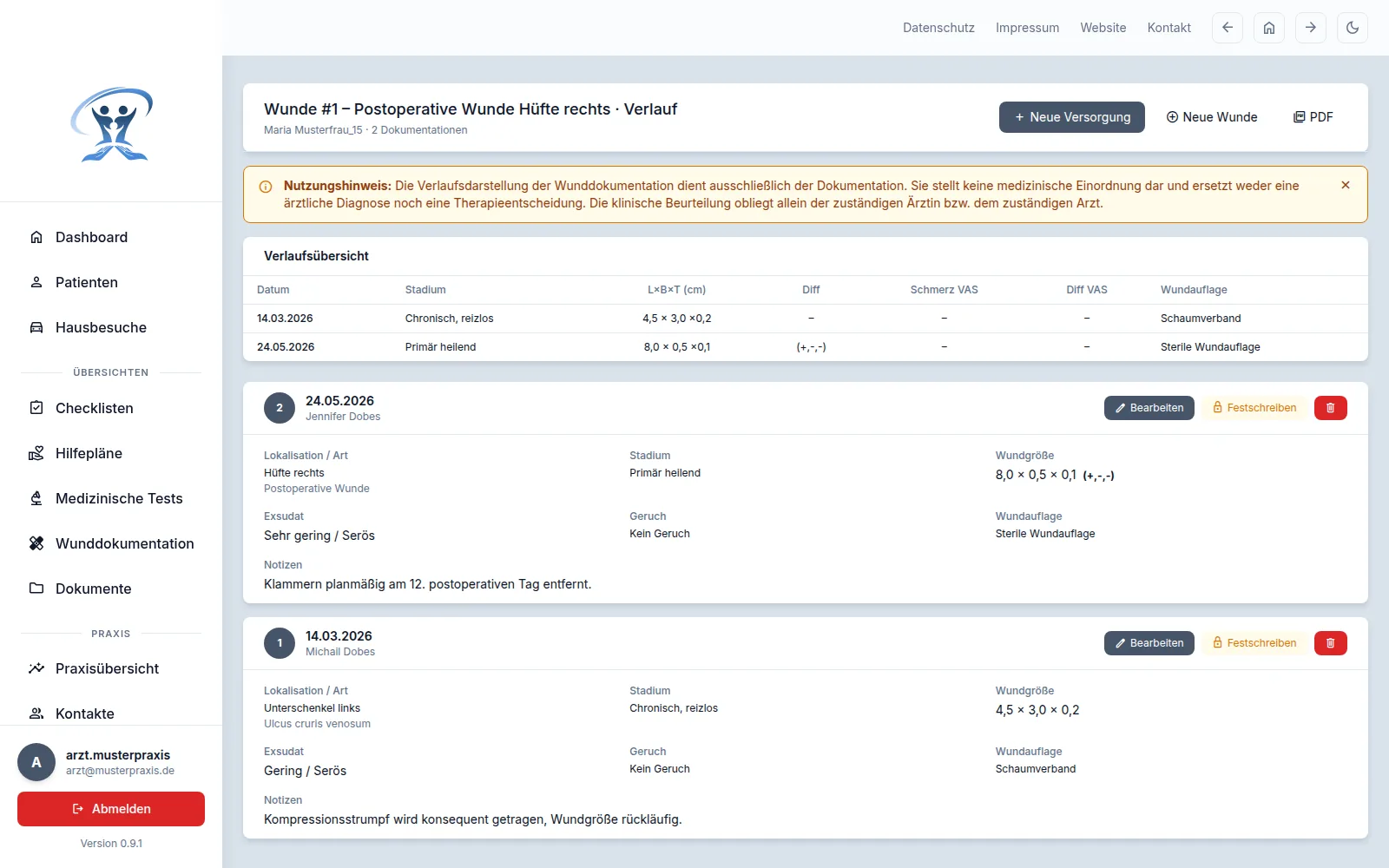Delete the 24.05.2026 entry with trash icon
1389x868 pixels.
pos(1331,408)
